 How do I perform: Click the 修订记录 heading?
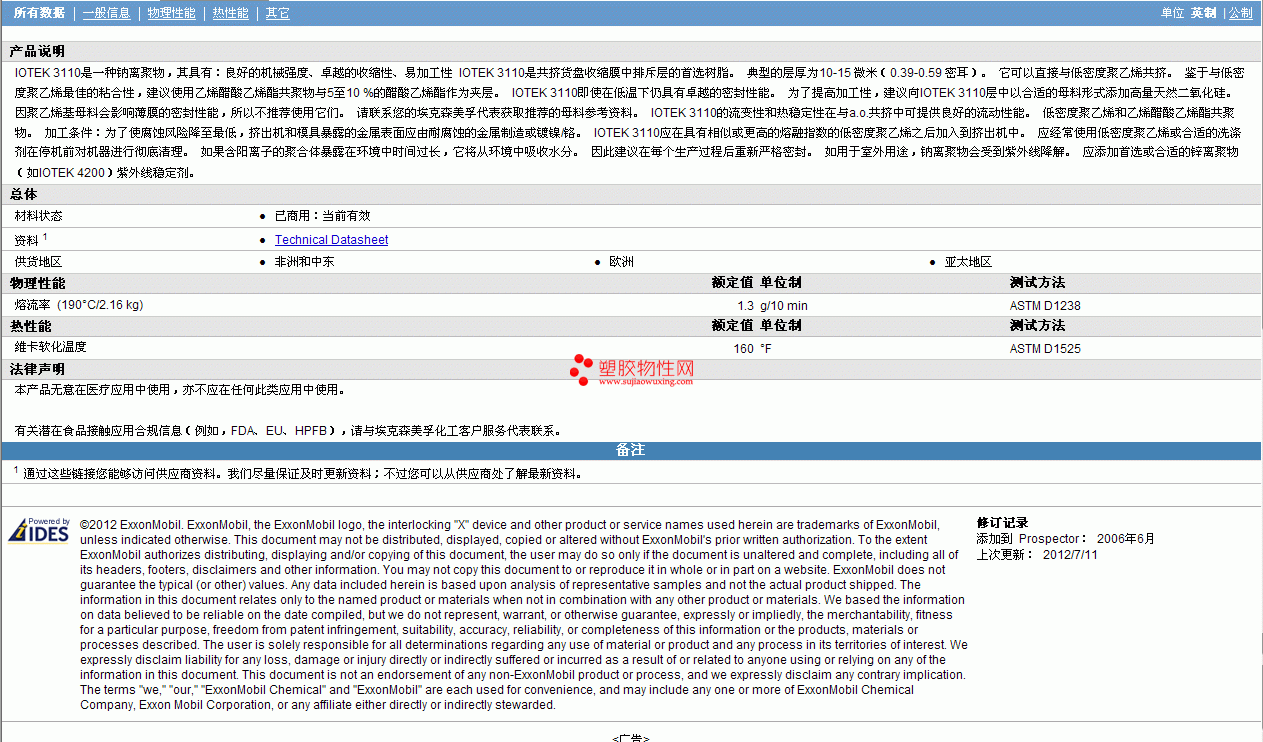pyautogui.click(x=1002, y=523)
